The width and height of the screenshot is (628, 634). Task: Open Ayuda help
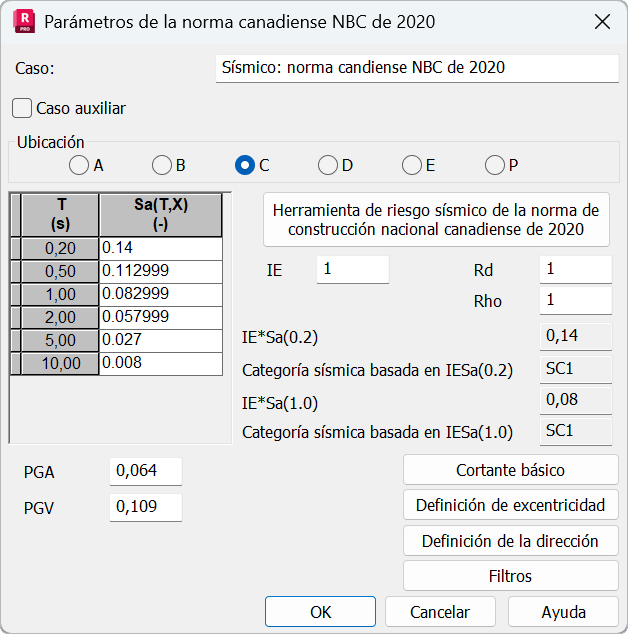click(x=563, y=612)
